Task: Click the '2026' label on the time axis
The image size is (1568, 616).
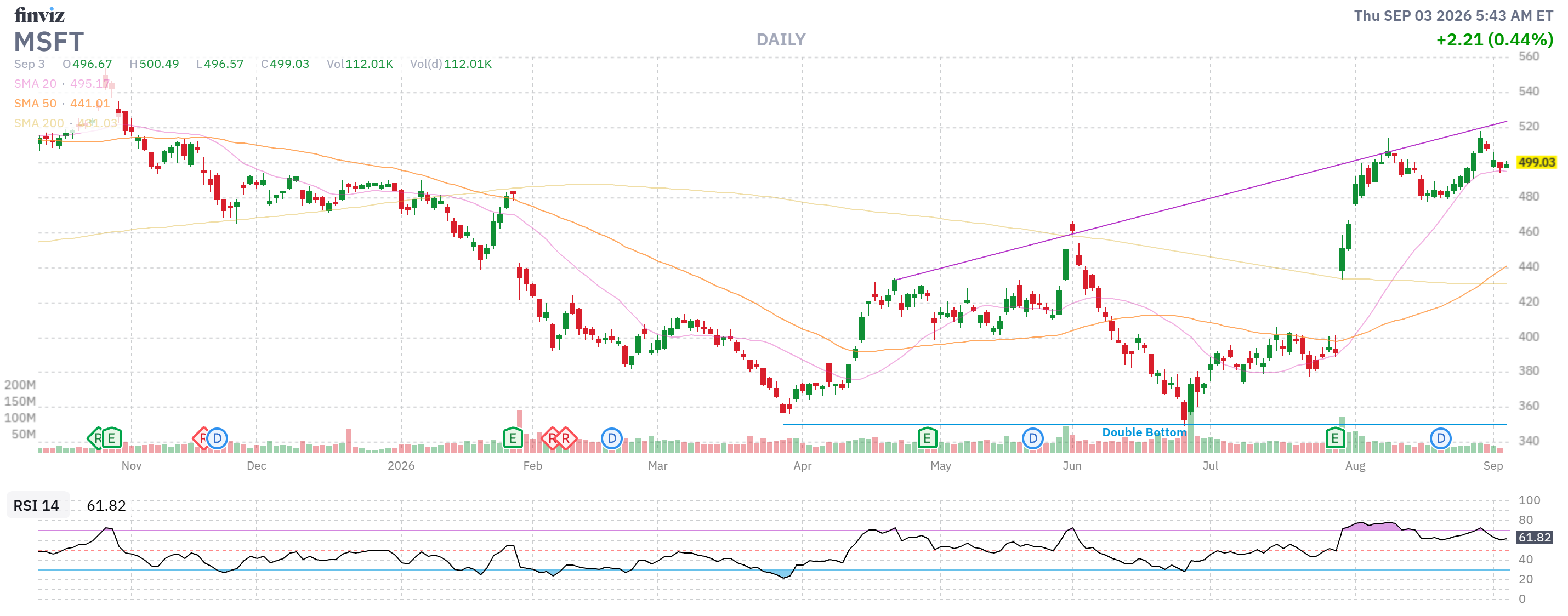Action: [x=401, y=466]
